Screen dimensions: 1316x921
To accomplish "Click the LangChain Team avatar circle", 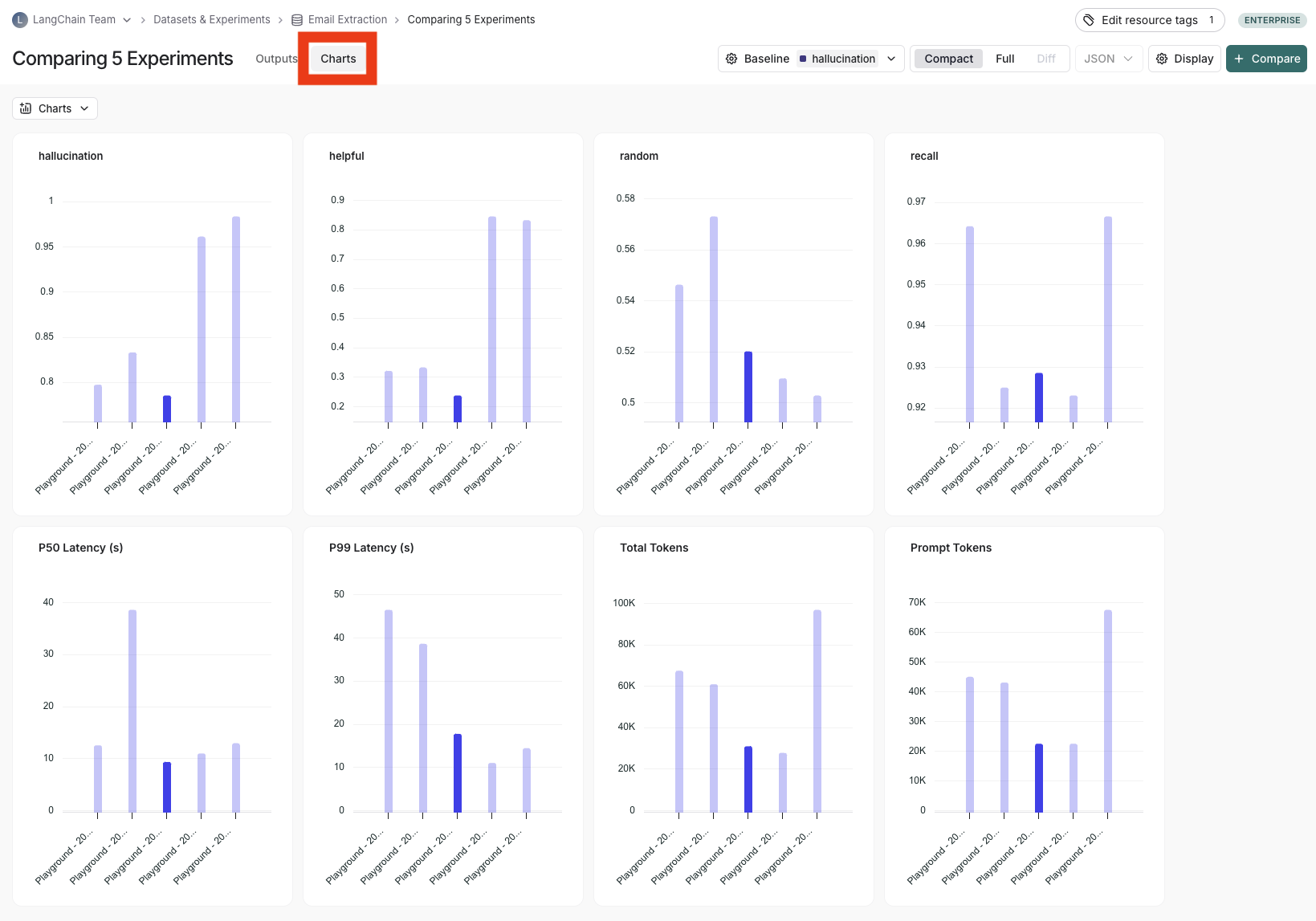I will 19,18.
